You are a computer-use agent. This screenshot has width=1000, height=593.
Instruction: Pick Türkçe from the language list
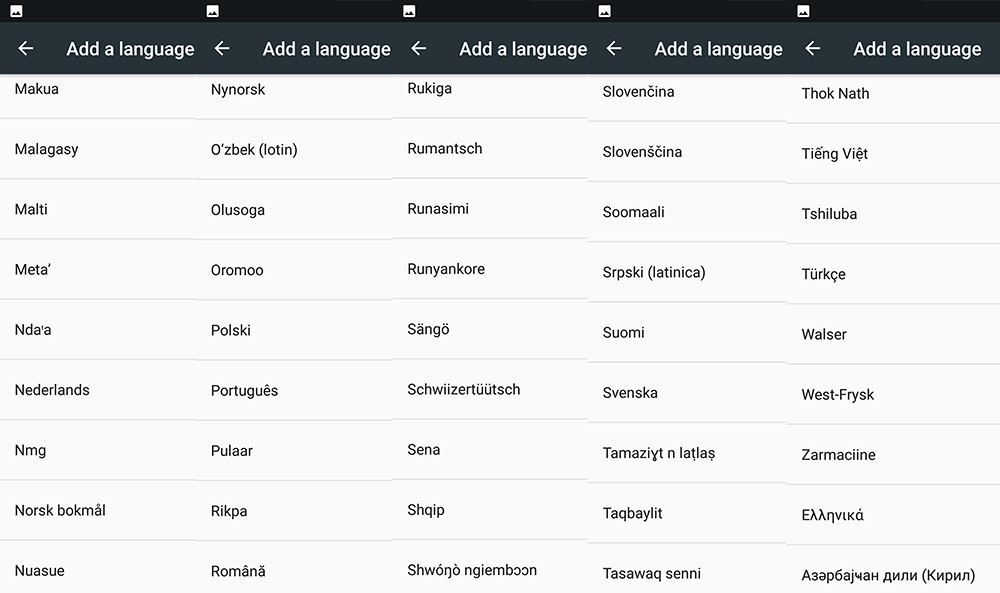click(823, 274)
